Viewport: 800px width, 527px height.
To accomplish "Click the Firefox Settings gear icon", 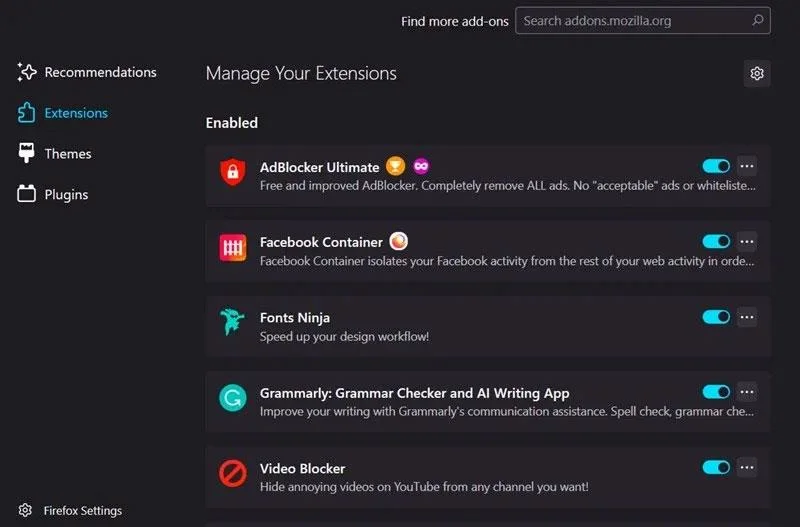I will [25, 510].
